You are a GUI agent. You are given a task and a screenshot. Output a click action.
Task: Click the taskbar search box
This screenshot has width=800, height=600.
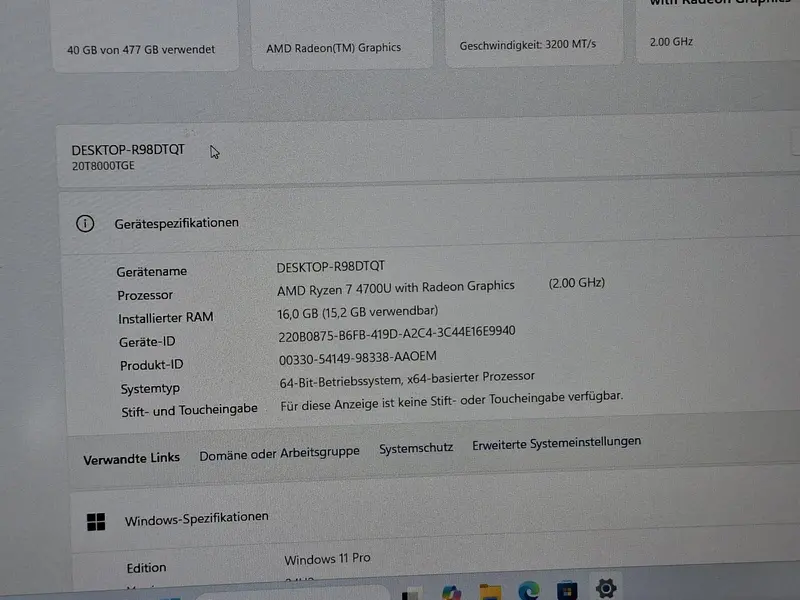pos(293,595)
